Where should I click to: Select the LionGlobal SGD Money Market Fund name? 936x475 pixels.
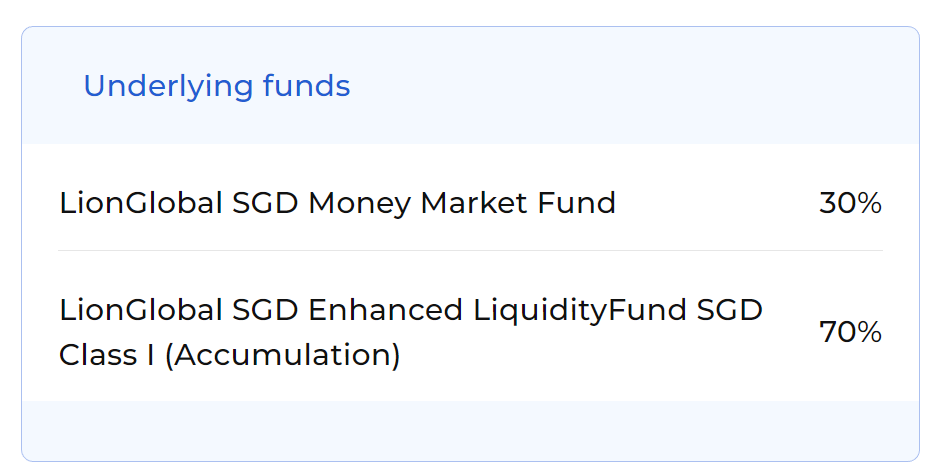coord(337,203)
